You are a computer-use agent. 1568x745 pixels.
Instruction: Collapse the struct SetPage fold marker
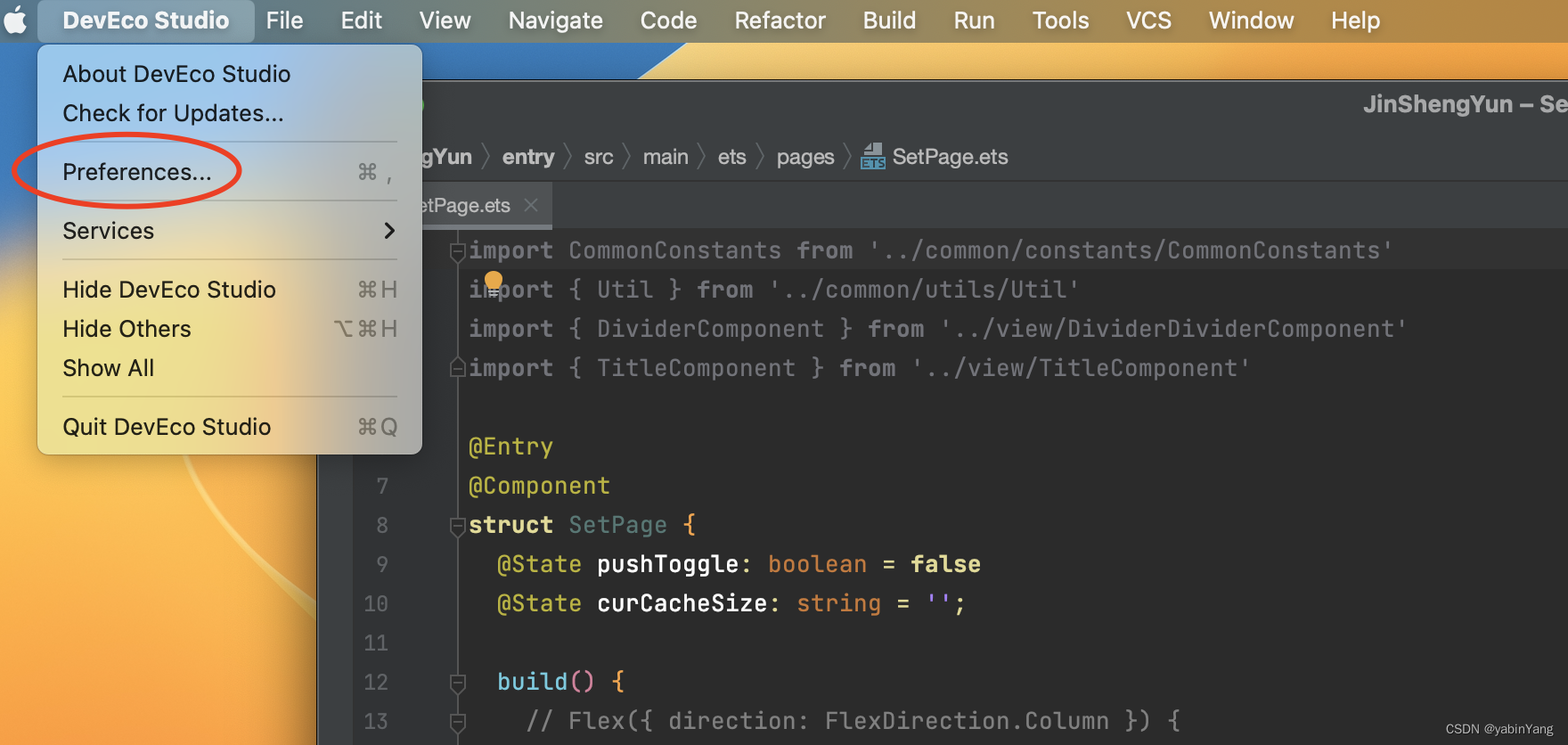(458, 526)
